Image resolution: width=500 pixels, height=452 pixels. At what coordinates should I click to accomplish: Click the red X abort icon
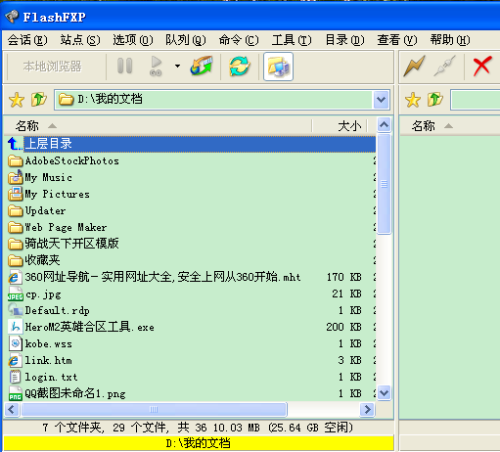point(482,66)
